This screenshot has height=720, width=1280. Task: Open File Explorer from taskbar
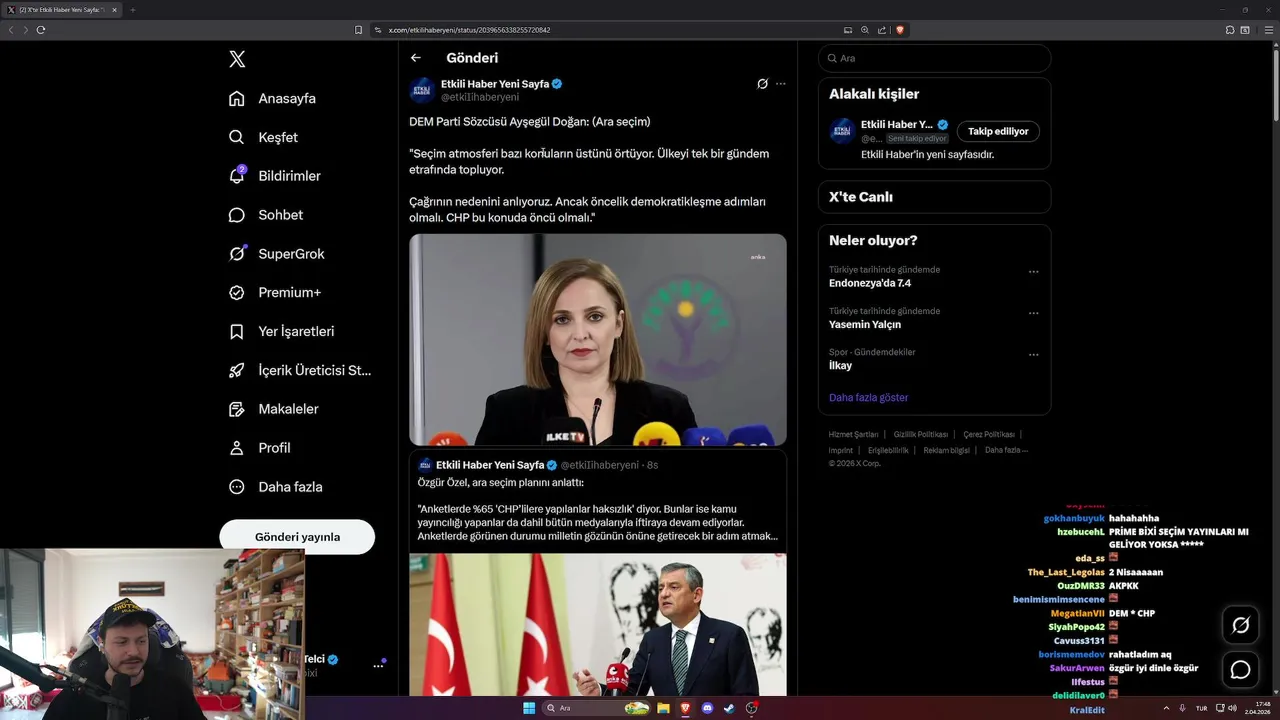(x=663, y=708)
